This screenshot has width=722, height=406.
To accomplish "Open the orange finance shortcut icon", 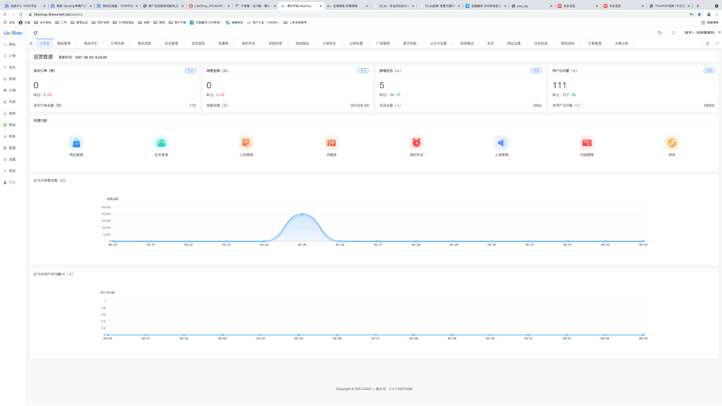I will (672, 143).
